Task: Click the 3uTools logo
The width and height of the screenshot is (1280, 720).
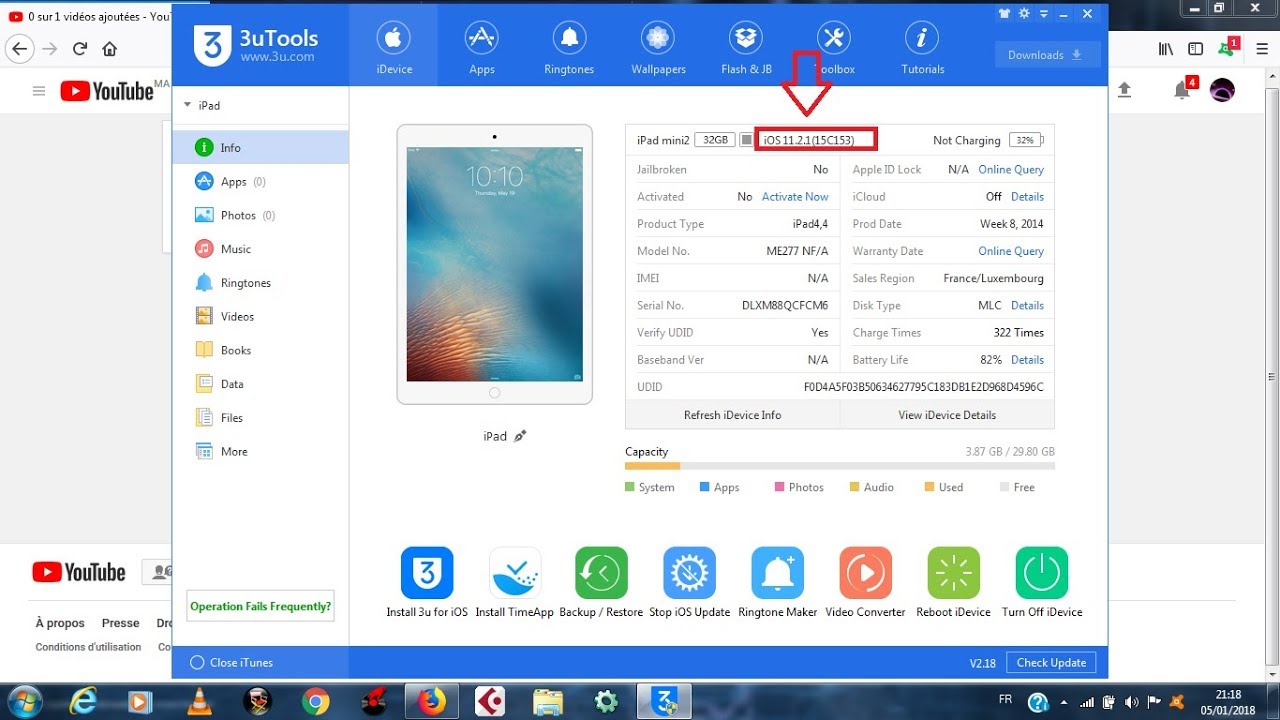Action: coord(256,45)
